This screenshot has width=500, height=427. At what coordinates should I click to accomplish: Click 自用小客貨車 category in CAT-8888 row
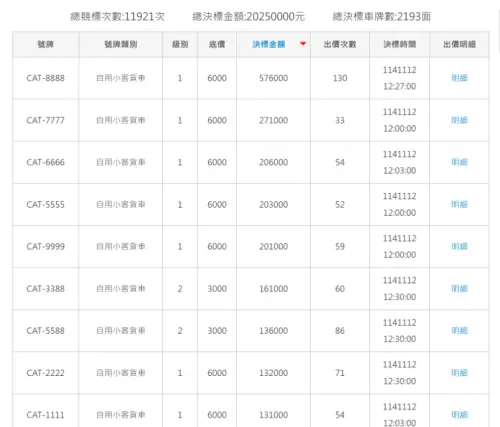[121, 78]
